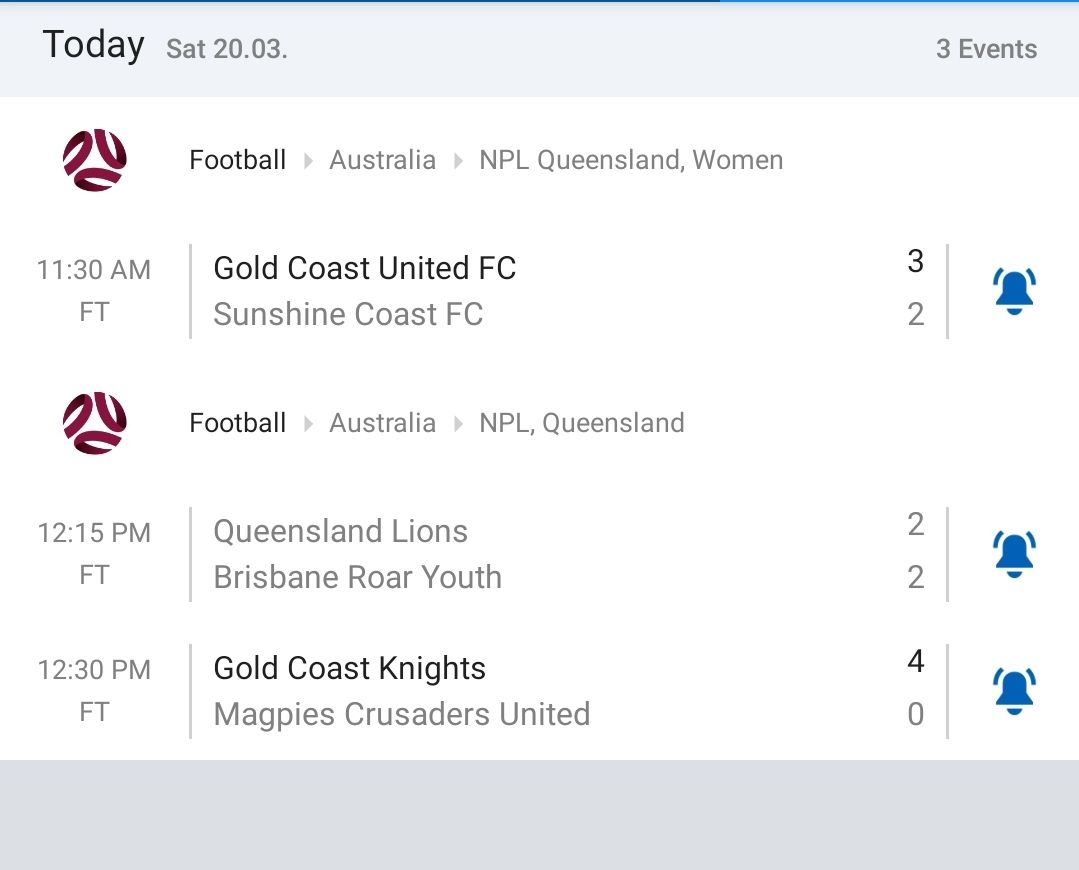Click the 3 Events counter

[x=986, y=49]
